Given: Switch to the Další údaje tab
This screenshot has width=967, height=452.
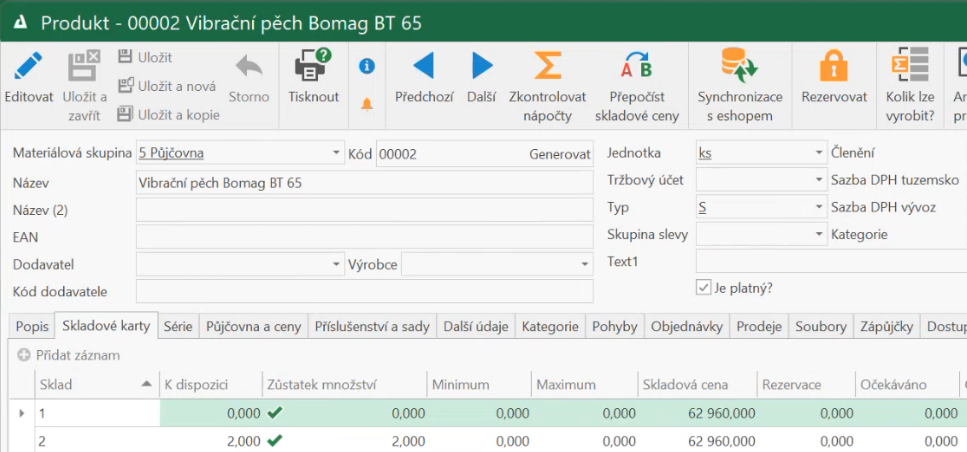Looking at the screenshot, I should click(475, 327).
